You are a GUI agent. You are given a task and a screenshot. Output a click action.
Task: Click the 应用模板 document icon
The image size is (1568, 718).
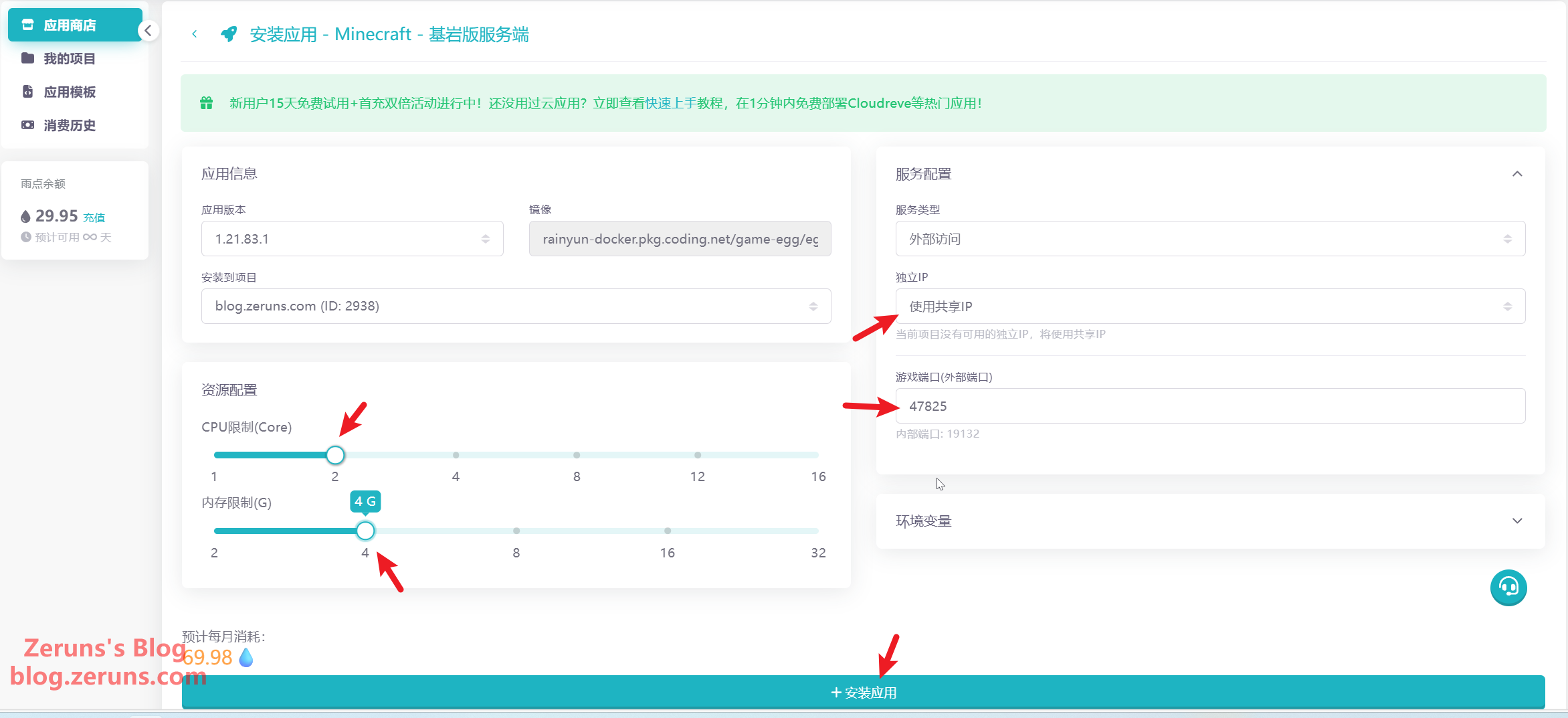[x=27, y=92]
